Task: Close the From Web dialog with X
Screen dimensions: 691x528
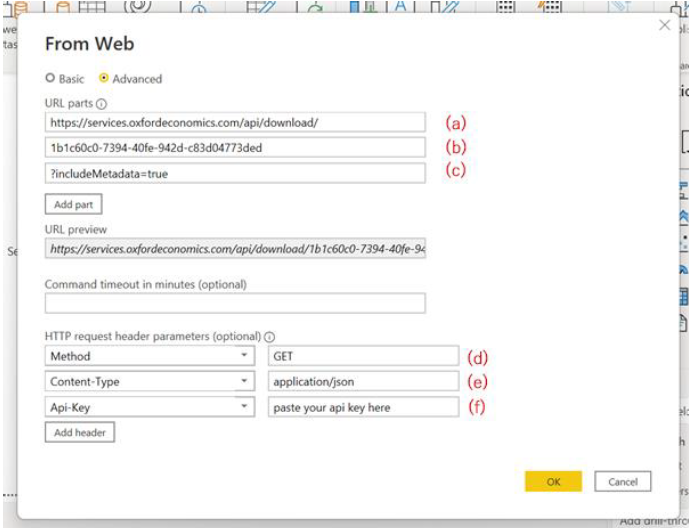Action: point(664,26)
